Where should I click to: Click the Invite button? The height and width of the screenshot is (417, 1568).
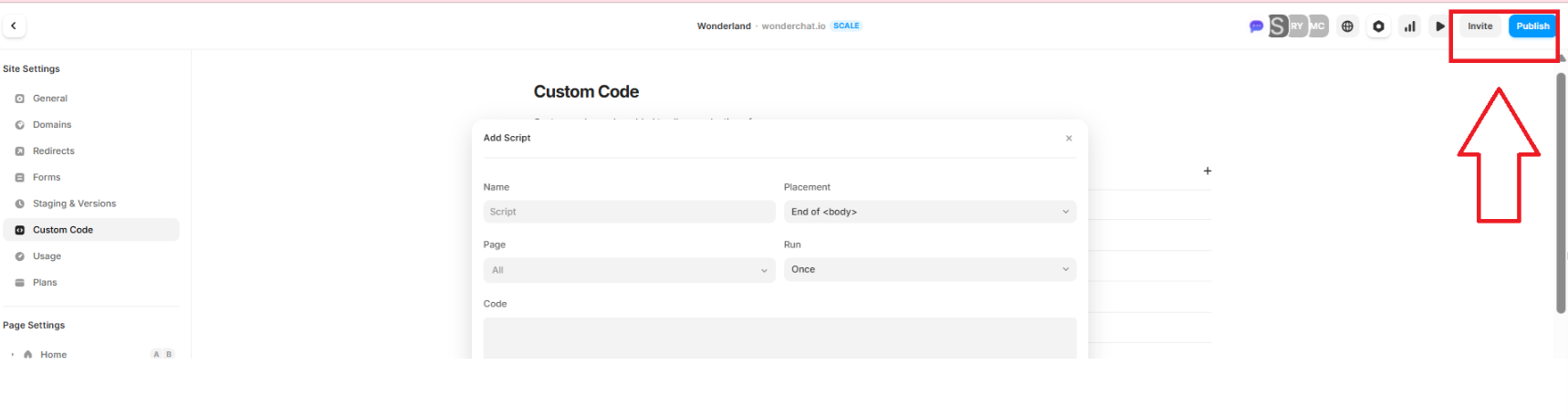point(1479,26)
